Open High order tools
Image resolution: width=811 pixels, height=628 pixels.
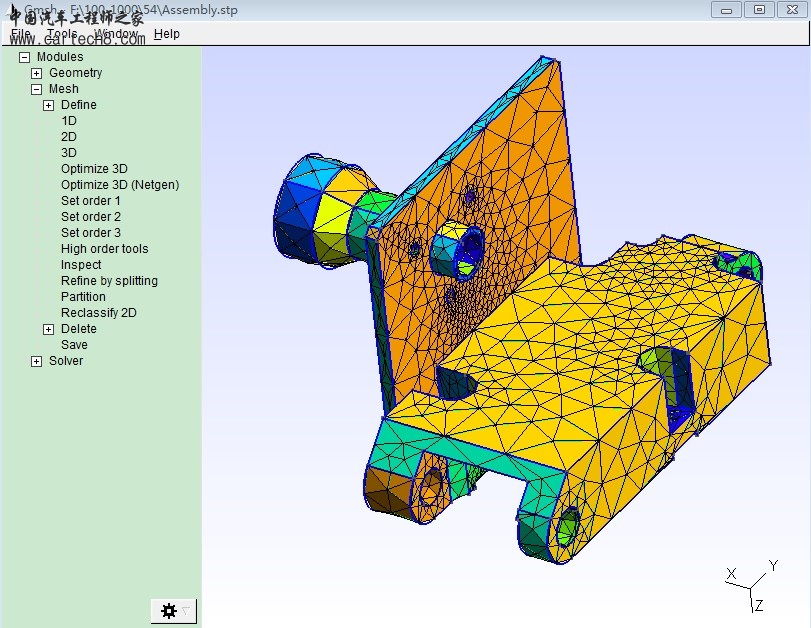pos(104,249)
